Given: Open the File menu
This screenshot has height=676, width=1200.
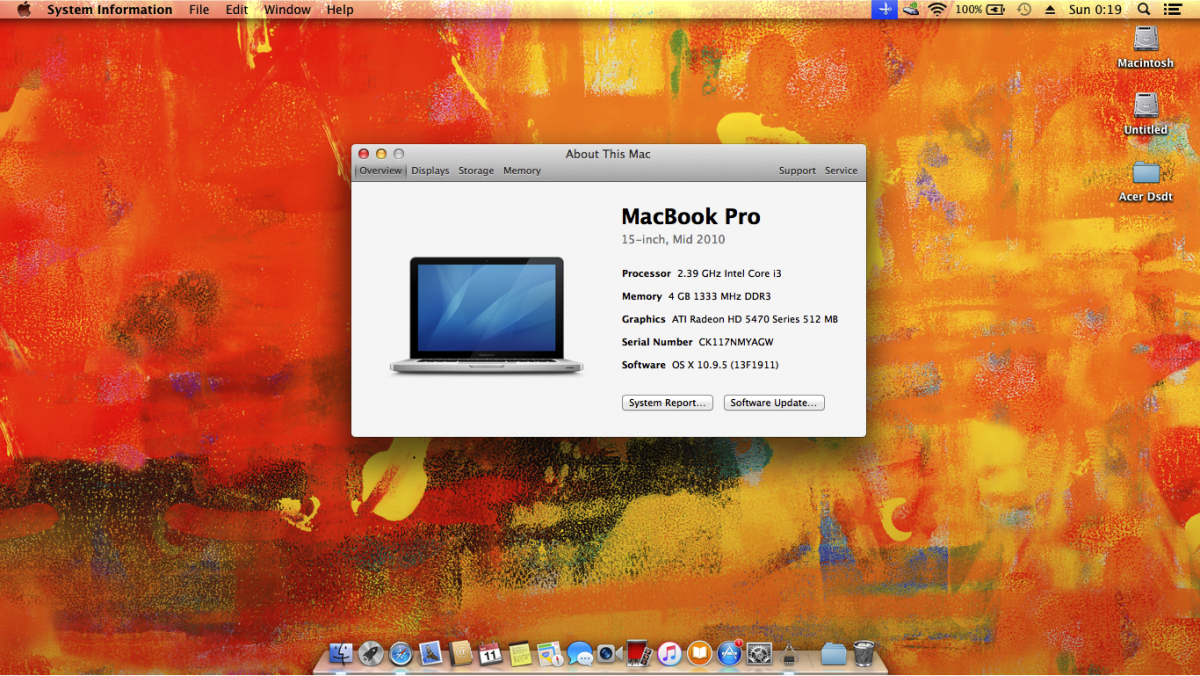Looking at the screenshot, I should 199,9.
